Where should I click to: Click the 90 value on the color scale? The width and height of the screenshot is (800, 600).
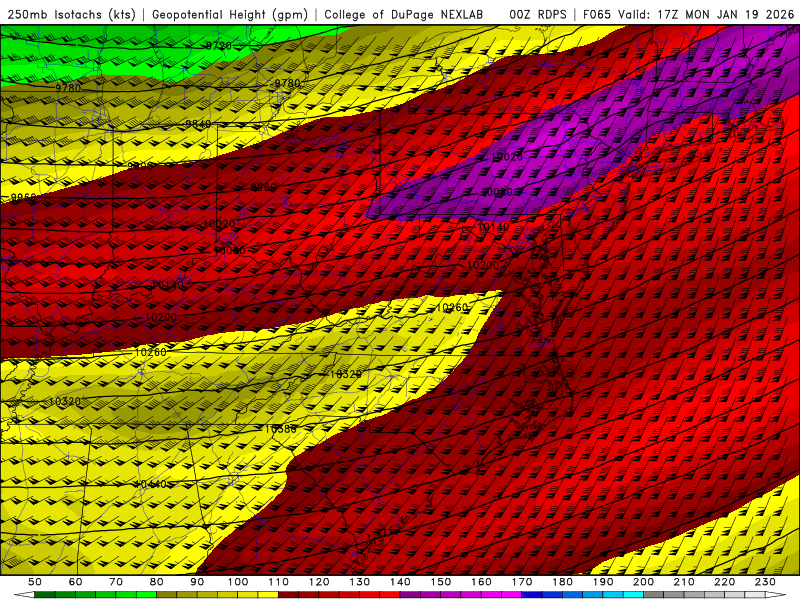tap(197, 582)
